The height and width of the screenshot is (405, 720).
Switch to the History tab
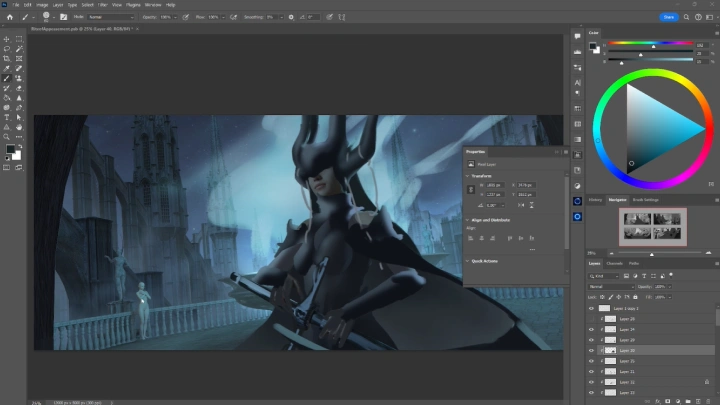pyautogui.click(x=595, y=200)
